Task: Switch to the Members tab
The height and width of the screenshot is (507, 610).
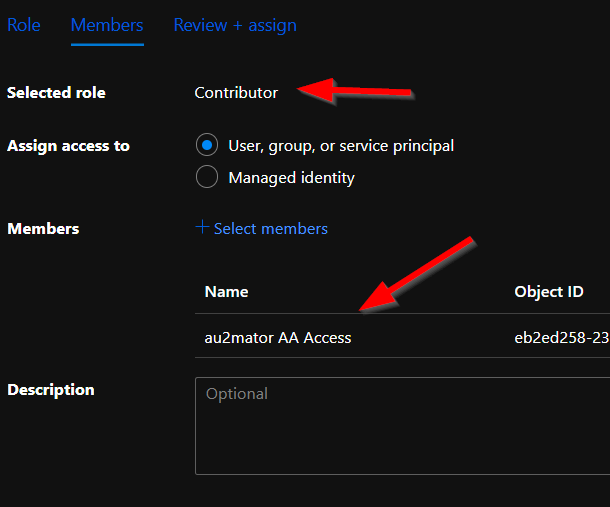Action: point(107,25)
